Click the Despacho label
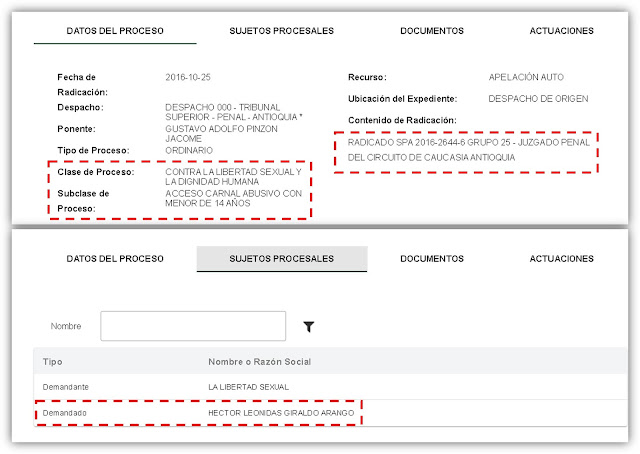 [80, 107]
